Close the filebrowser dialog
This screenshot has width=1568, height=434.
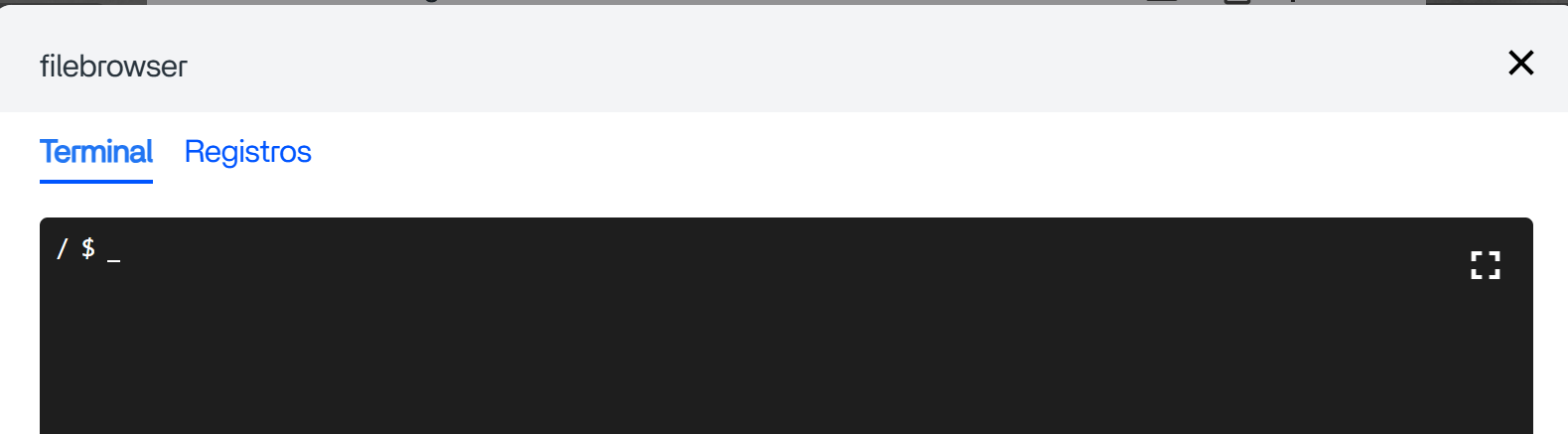pyautogui.click(x=1520, y=63)
